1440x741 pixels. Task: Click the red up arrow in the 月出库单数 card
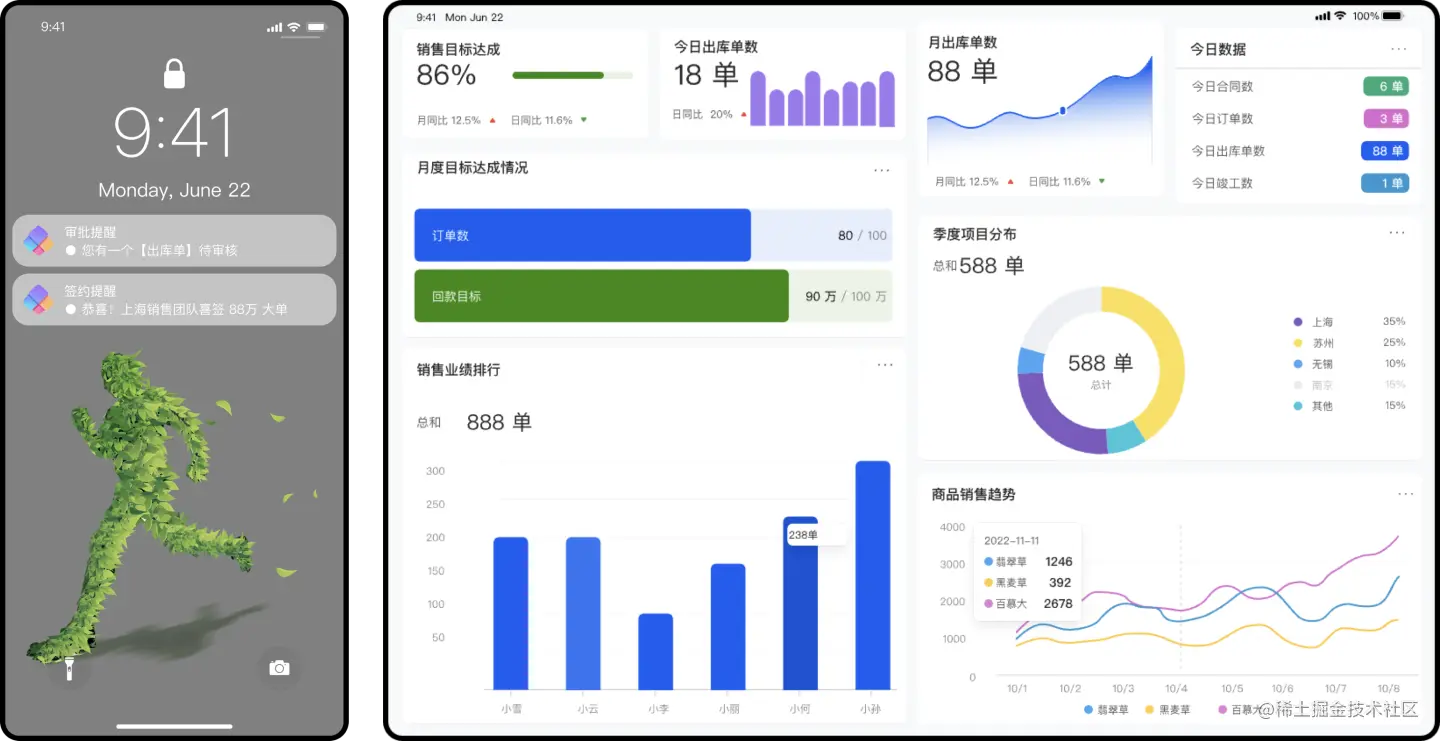tap(1010, 182)
